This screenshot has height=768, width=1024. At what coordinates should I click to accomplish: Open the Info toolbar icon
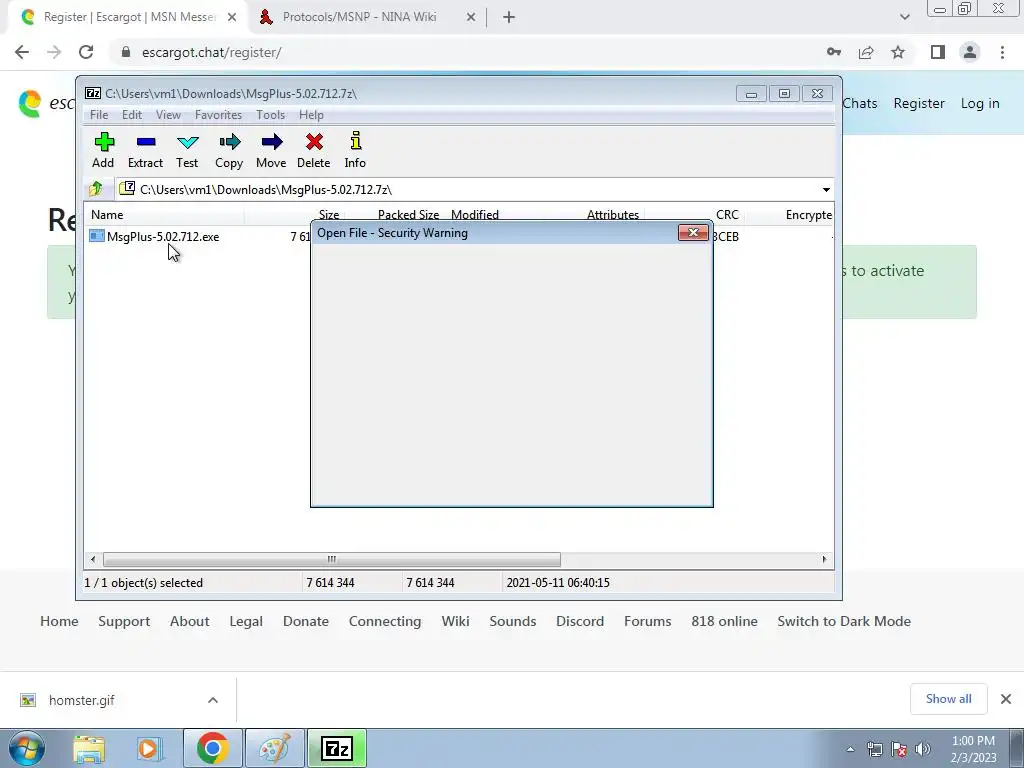(355, 150)
